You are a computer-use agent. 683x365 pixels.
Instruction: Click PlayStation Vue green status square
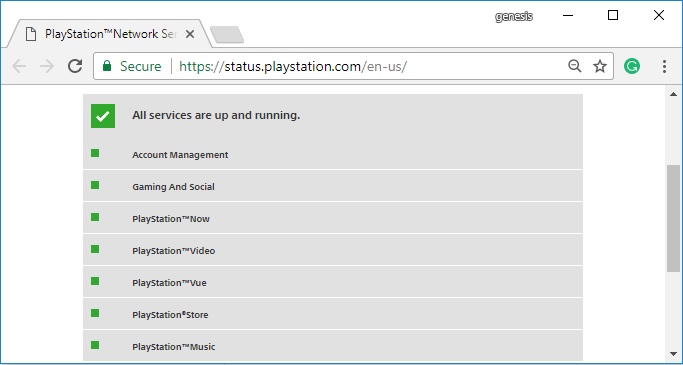[95, 281]
